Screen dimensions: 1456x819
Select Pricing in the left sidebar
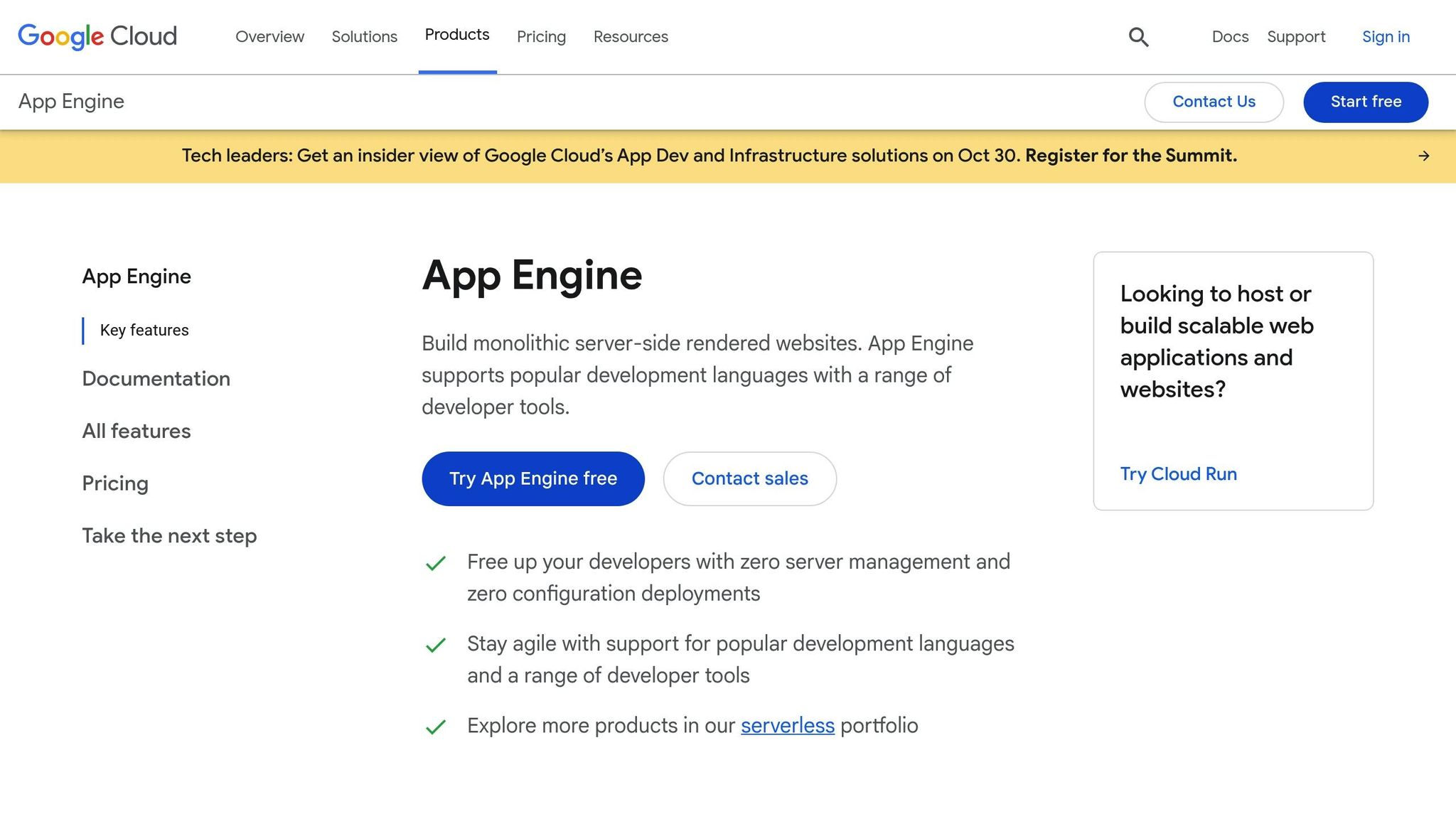115,483
